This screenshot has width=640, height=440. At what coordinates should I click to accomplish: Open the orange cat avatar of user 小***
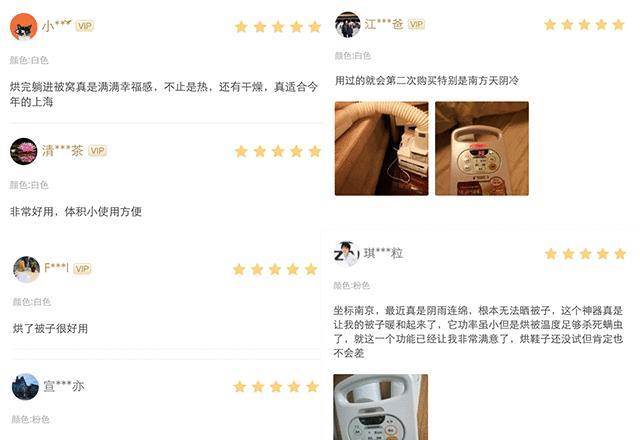[23, 27]
